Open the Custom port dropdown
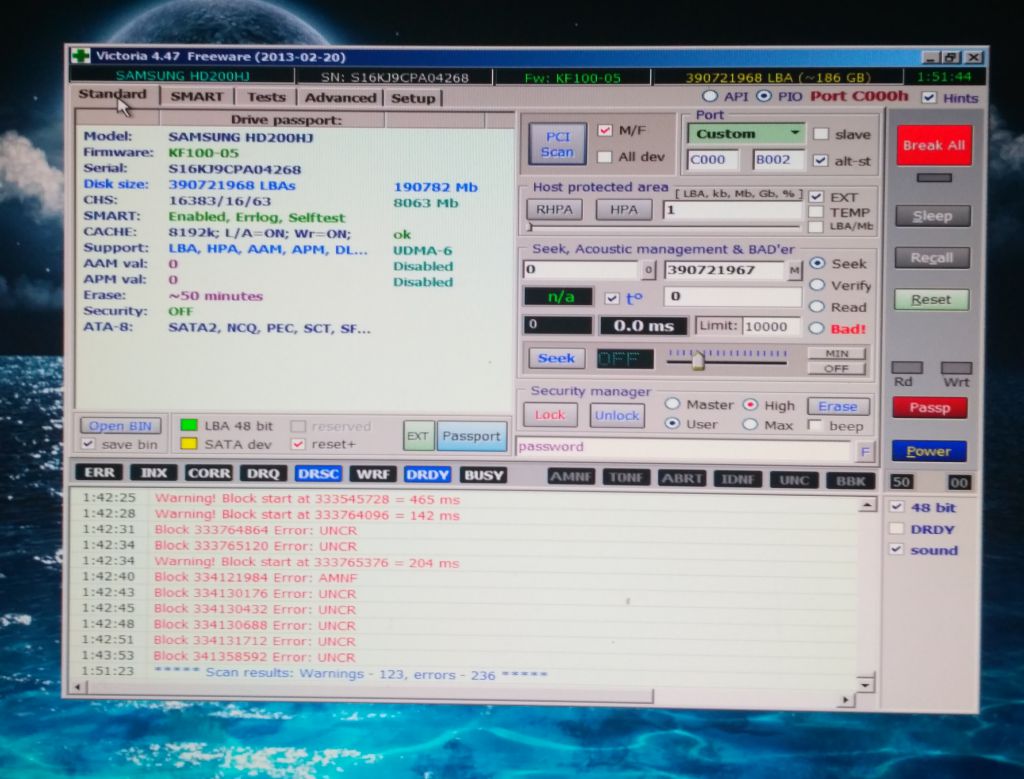1024x779 pixels. pos(746,133)
